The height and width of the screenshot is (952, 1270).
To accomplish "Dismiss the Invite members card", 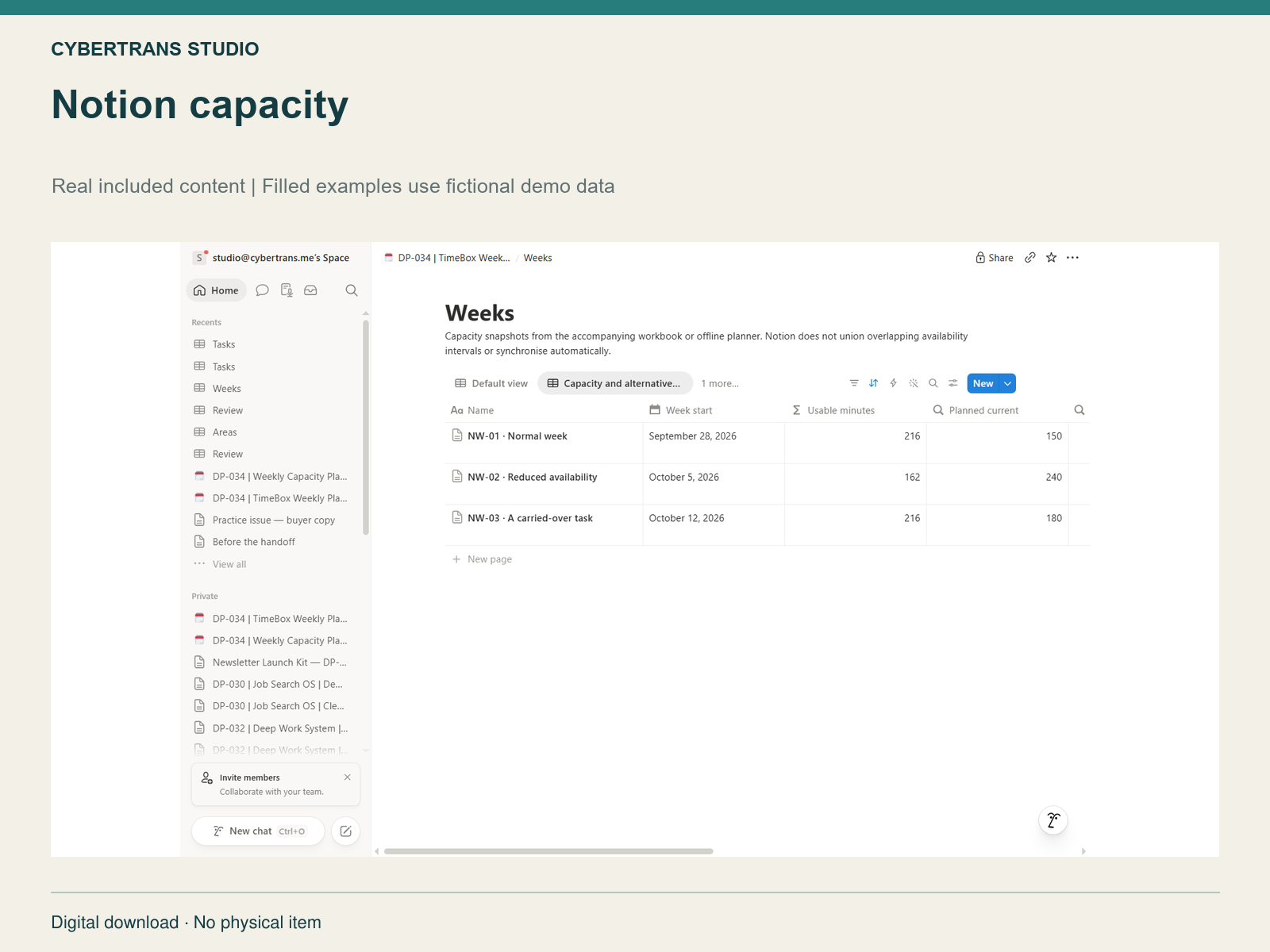I will click(348, 777).
